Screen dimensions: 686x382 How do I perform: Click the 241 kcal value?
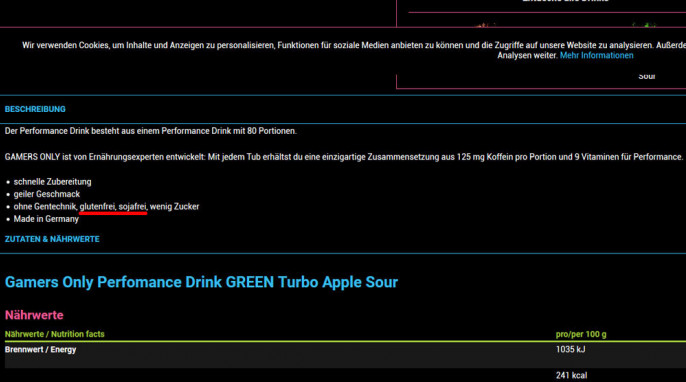pyautogui.click(x=571, y=375)
